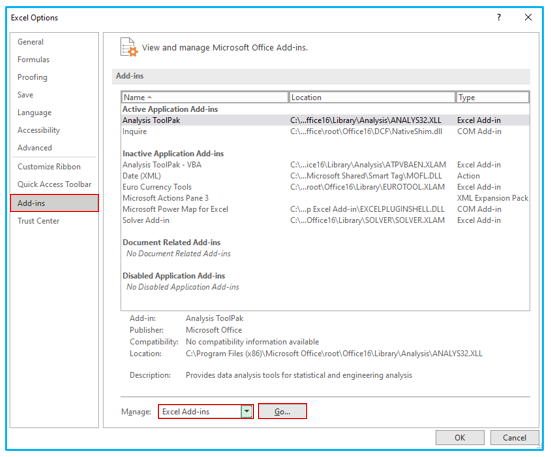
Task: Select the Add-ins category
Action: 54,203
